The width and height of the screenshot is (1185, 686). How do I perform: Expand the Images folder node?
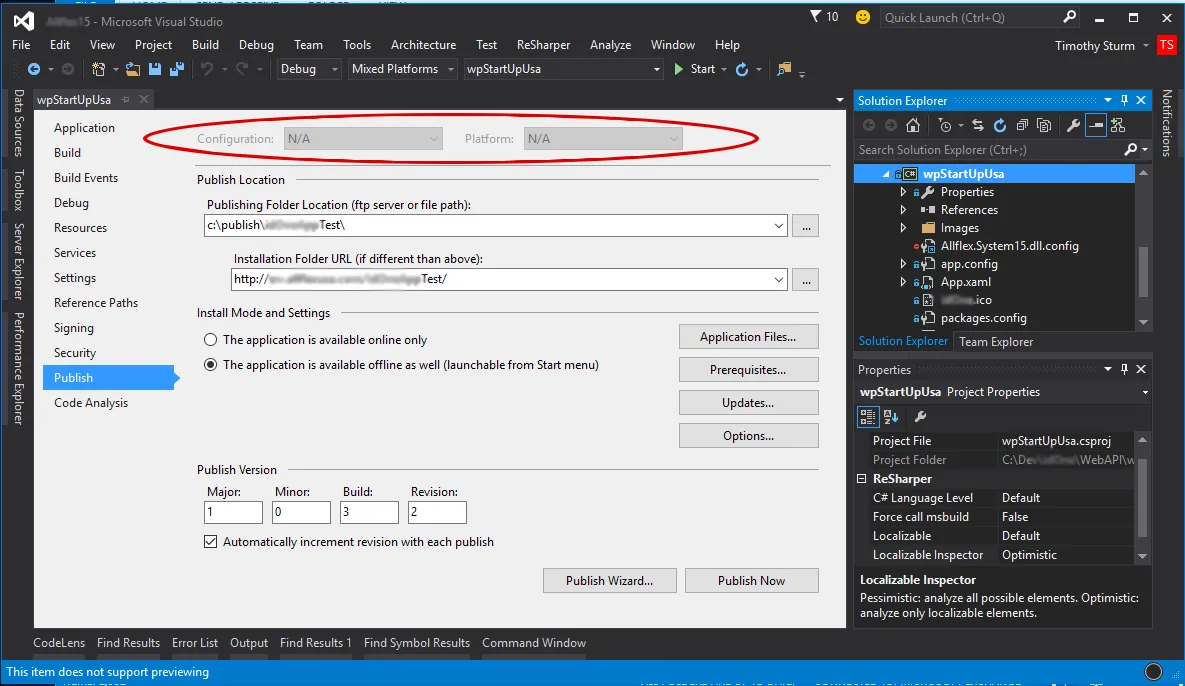point(903,228)
